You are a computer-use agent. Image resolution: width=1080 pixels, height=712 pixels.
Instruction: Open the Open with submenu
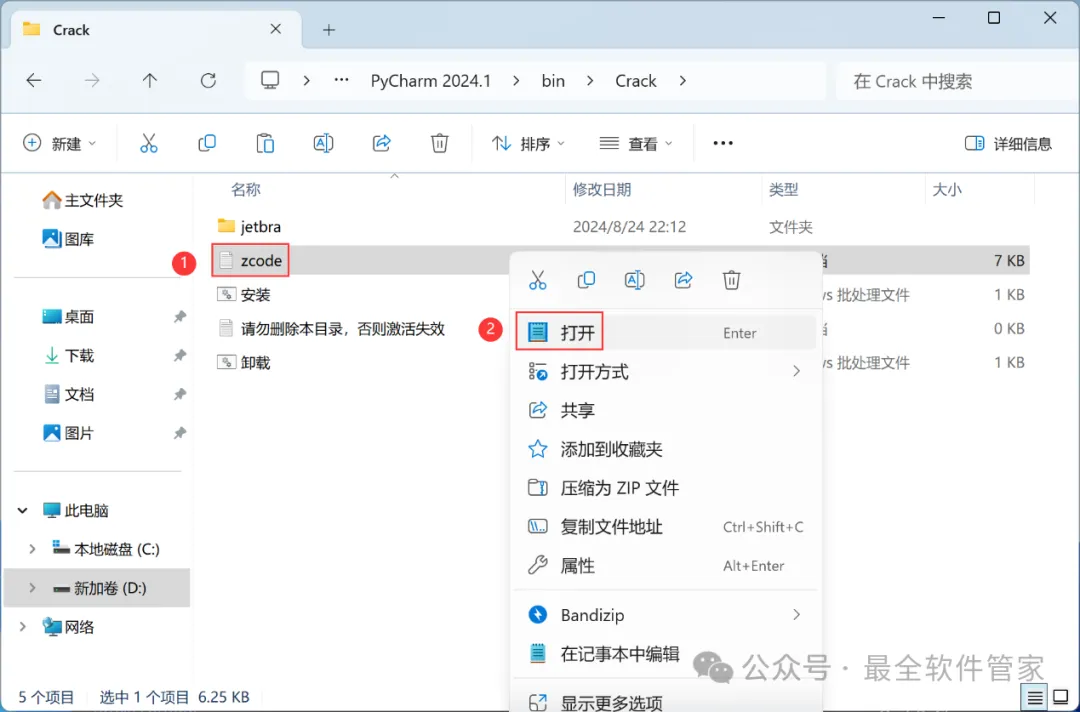(665, 372)
